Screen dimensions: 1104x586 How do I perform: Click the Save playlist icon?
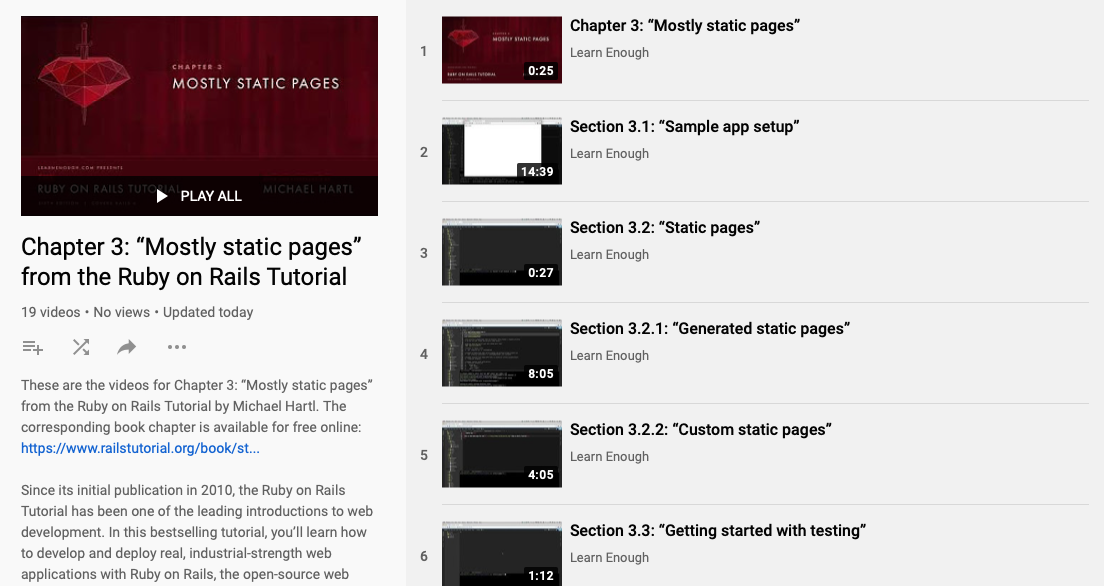coord(33,347)
